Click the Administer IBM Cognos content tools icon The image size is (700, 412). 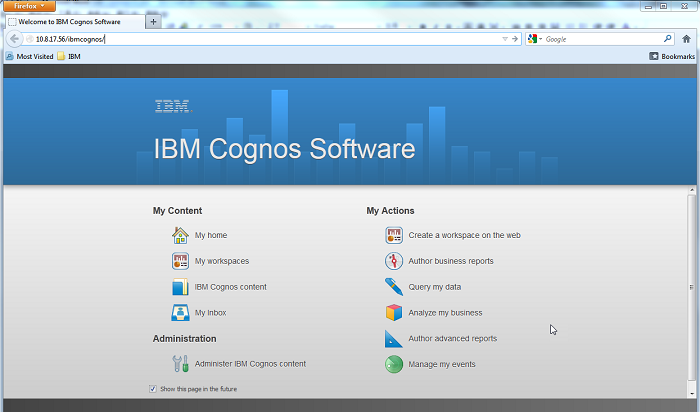[180, 364]
